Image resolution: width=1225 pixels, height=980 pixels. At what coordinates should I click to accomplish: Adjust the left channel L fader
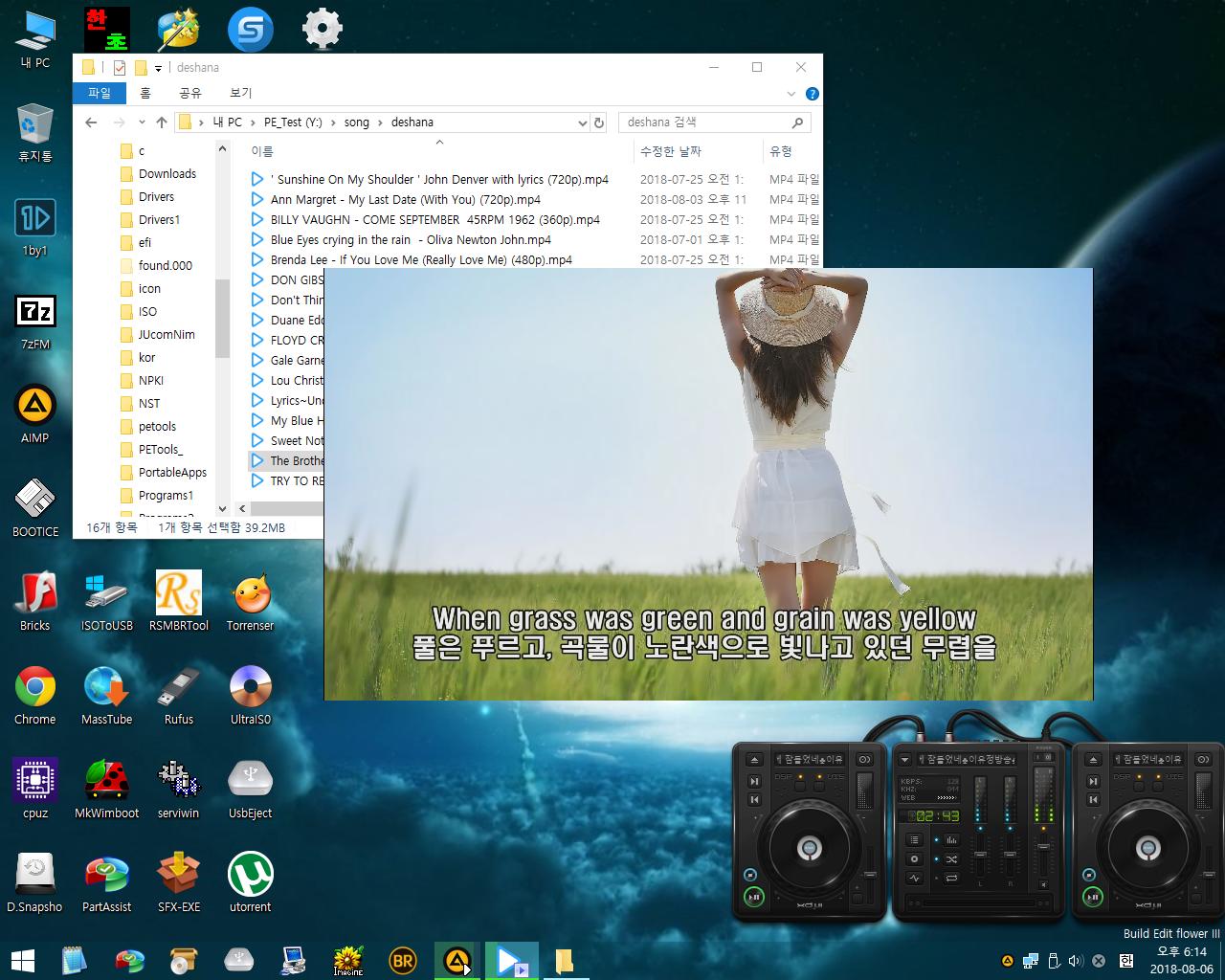pos(980,855)
